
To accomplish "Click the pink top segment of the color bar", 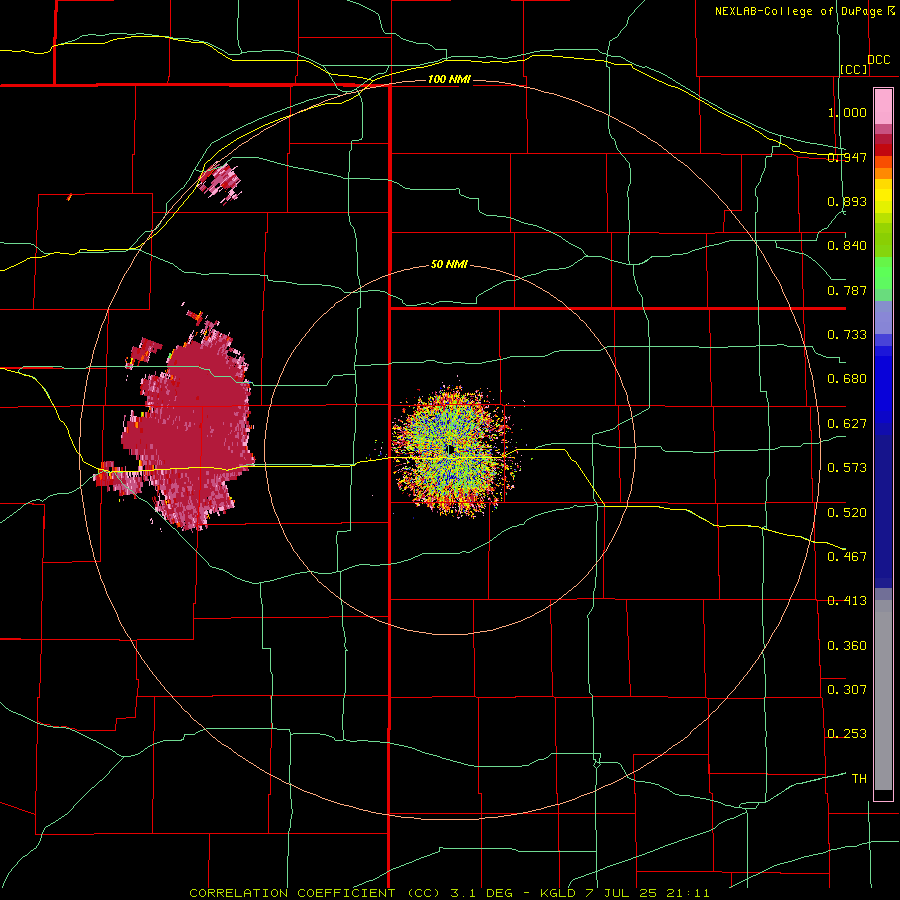I will [883, 106].
